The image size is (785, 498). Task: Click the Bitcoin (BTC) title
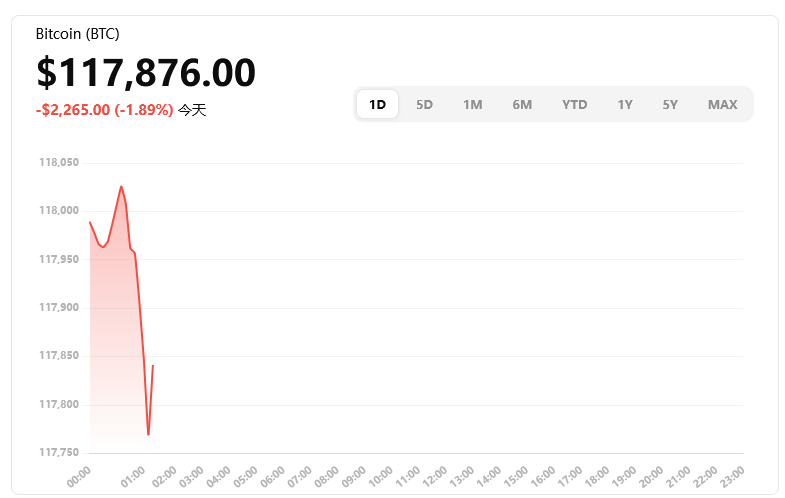click(x=77, y=34)
